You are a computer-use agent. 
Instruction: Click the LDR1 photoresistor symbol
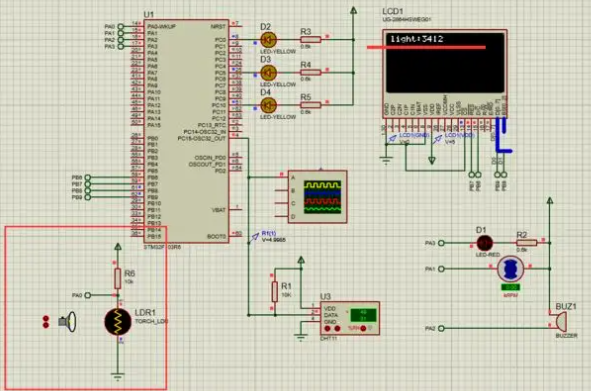(118, 322)
